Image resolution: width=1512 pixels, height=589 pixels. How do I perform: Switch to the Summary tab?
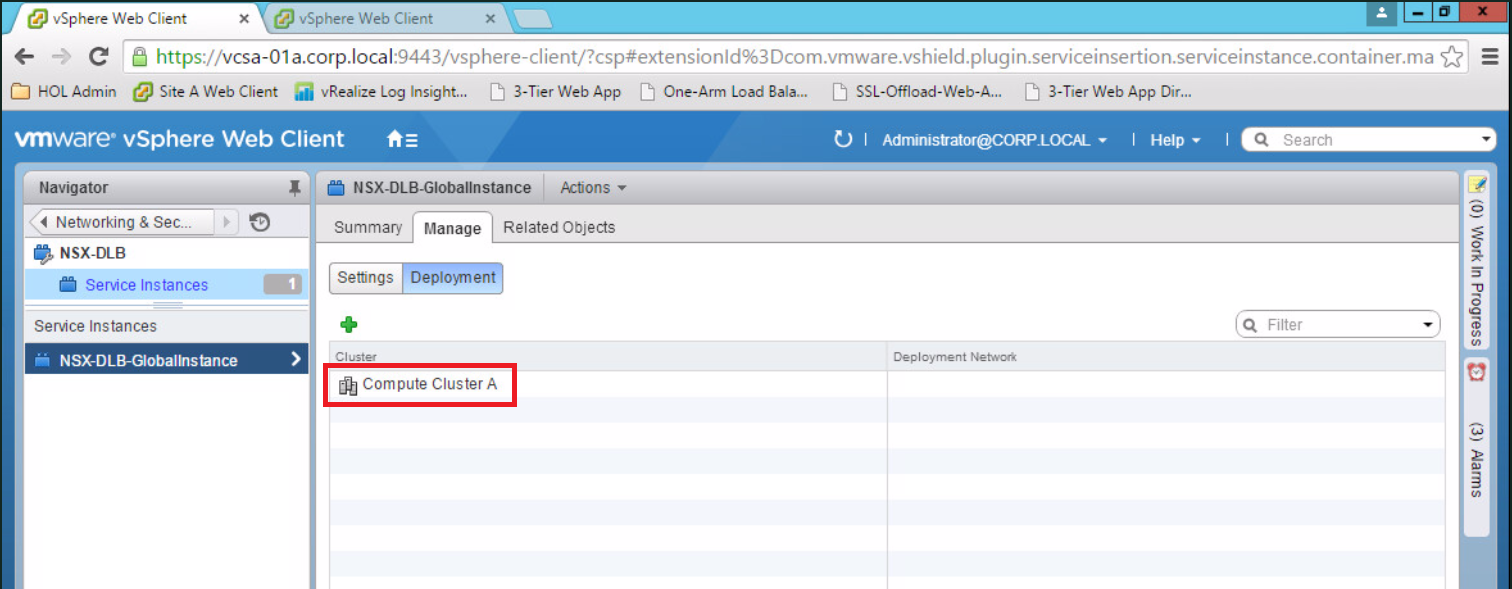368,227
